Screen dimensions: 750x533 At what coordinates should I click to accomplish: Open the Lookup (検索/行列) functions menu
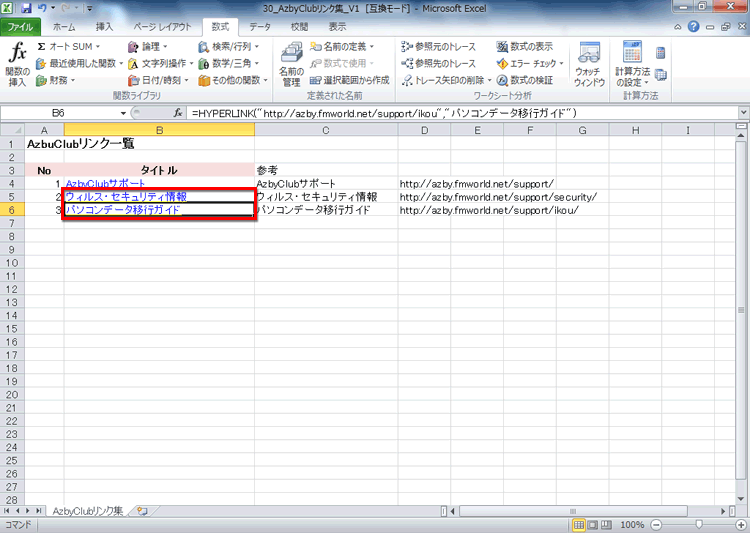pos(228,47)
